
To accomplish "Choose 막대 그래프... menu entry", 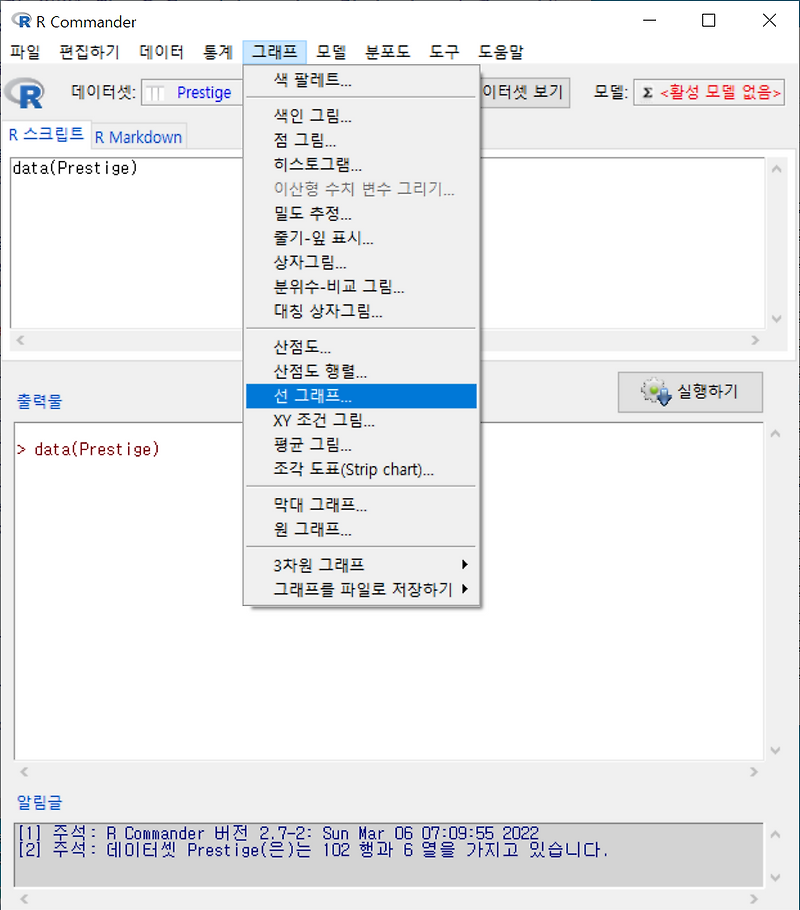I will click(361, 505).
